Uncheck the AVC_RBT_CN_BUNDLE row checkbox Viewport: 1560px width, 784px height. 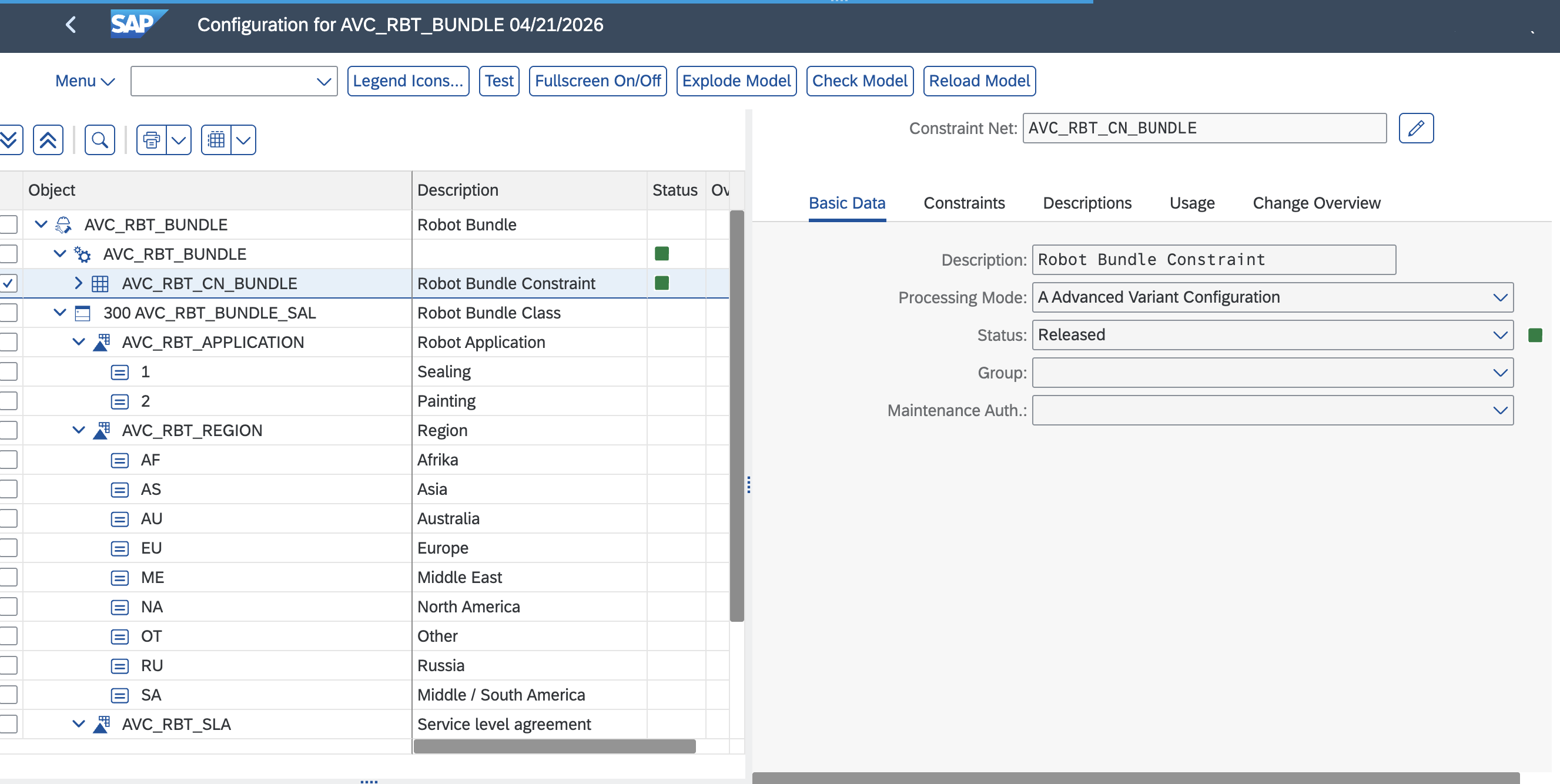(8, 283)
